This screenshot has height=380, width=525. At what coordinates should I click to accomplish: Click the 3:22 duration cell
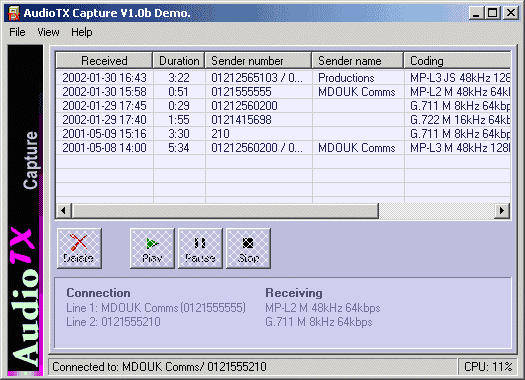click(x=179, y=78)
